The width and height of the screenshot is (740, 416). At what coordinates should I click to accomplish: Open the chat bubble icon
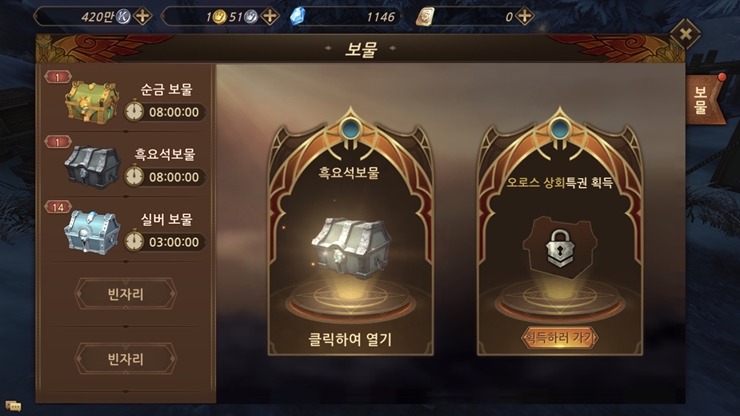point(13,405)
